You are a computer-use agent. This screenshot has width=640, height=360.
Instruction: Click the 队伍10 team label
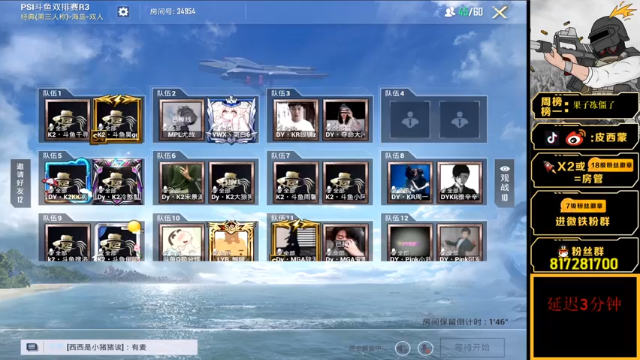[x=169, y=218]
